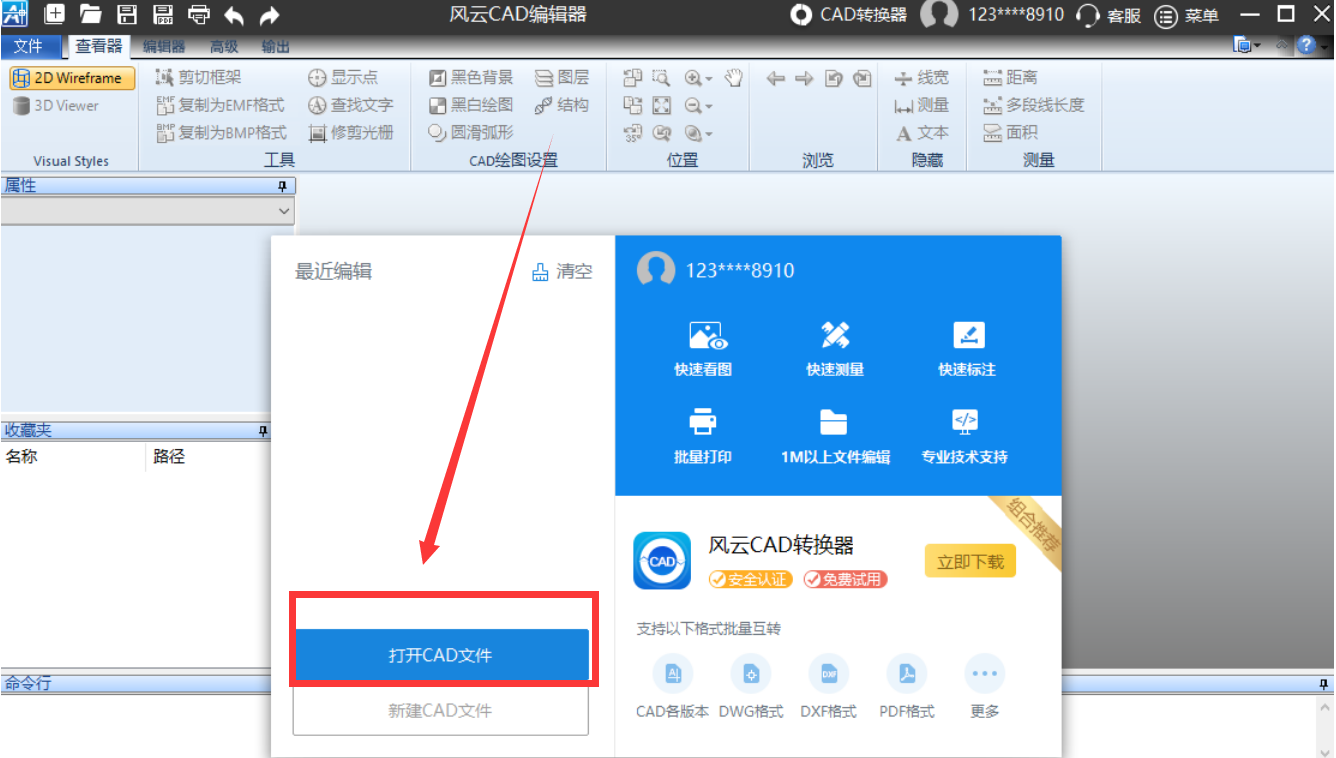The image size is (1336, 758).
Task: Click the browse previous left arrow
Action: [x=775, y=78]
